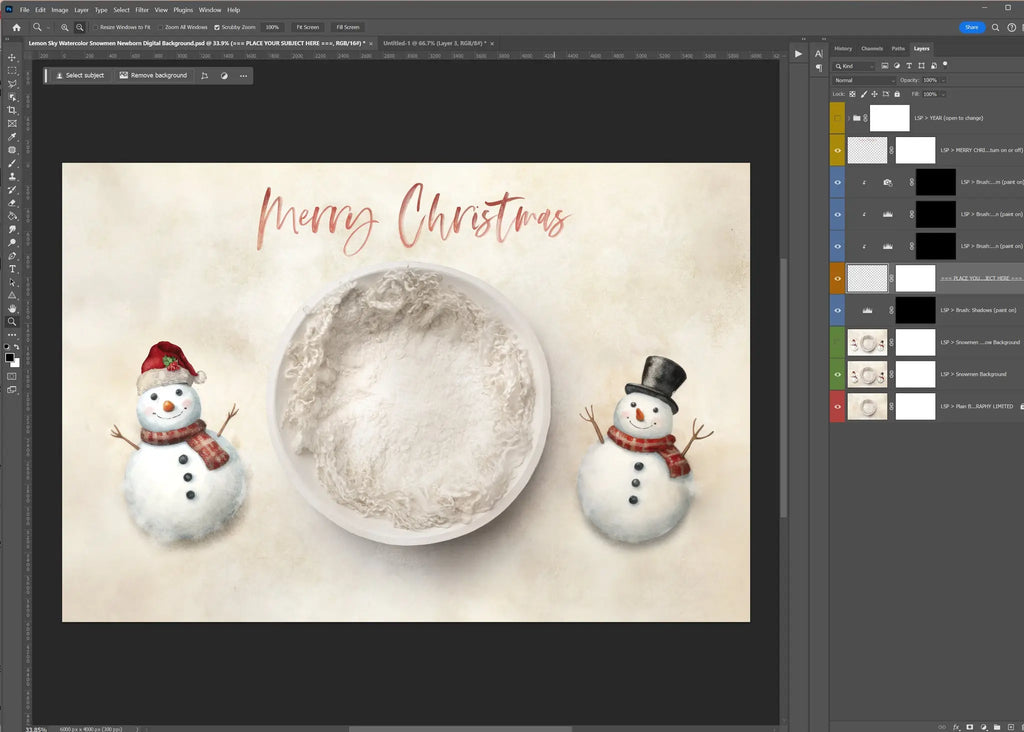This screenshot has width=1024, height=732.
Task: Open the Filter menu
Action: coord(142,10)
